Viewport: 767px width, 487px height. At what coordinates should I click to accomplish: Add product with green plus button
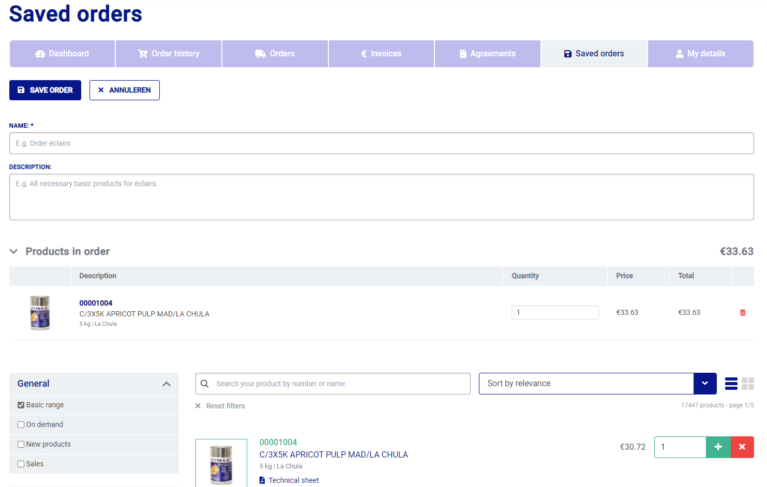718,447
